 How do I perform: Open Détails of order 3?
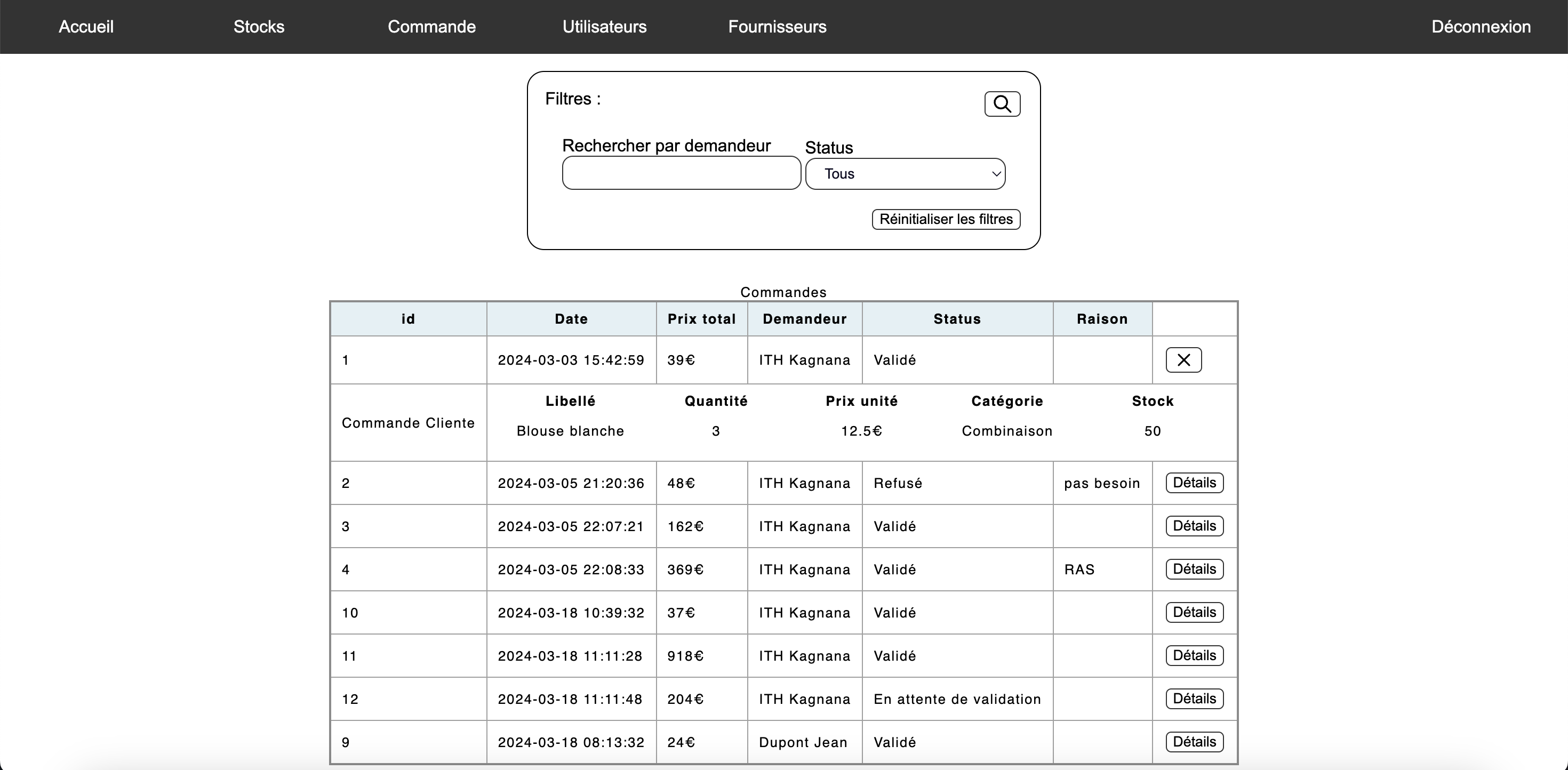[x=1193, y=526]
